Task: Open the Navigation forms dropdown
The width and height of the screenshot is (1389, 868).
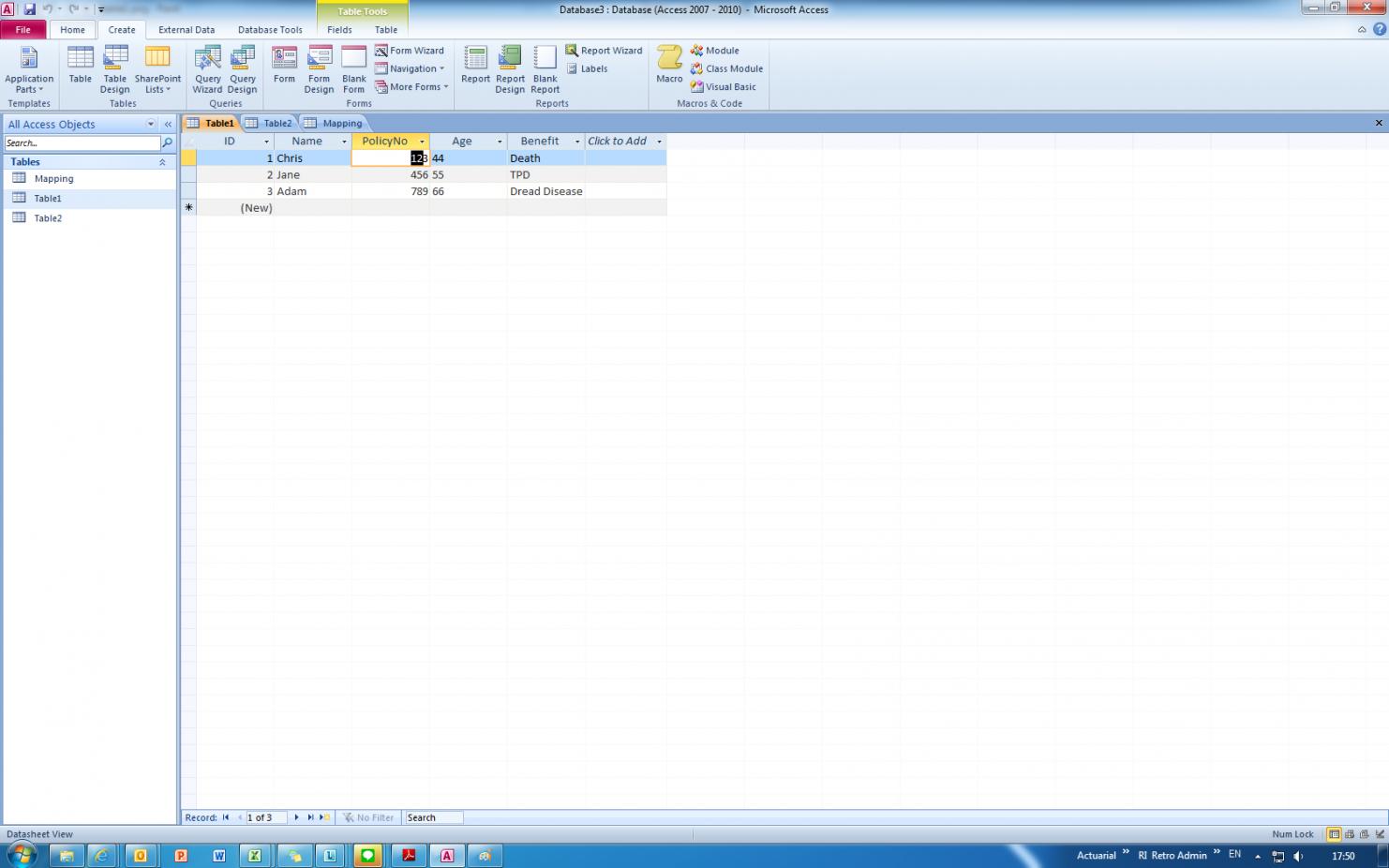Action: pyautogui.click(x=410, y=68)
